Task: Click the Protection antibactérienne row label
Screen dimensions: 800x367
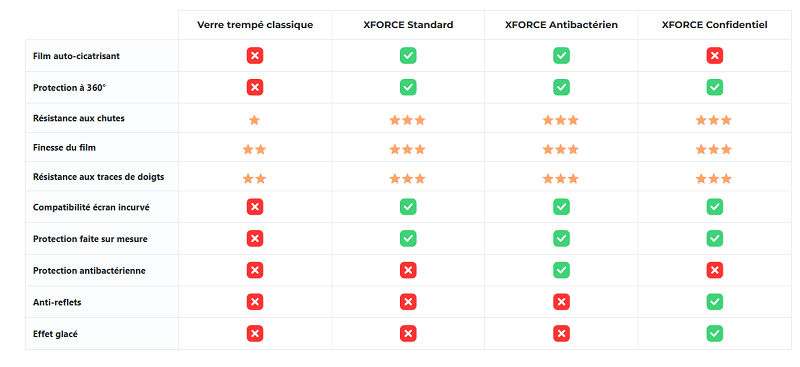Action: click(89, 271)
